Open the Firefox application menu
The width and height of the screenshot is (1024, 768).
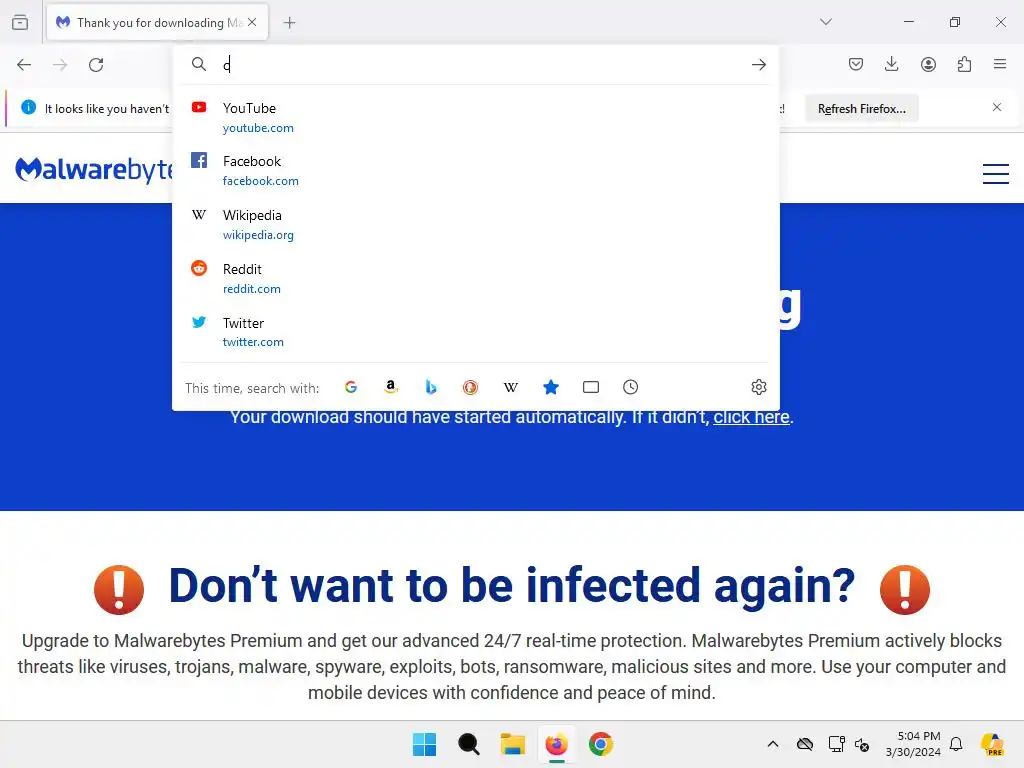1000,64
